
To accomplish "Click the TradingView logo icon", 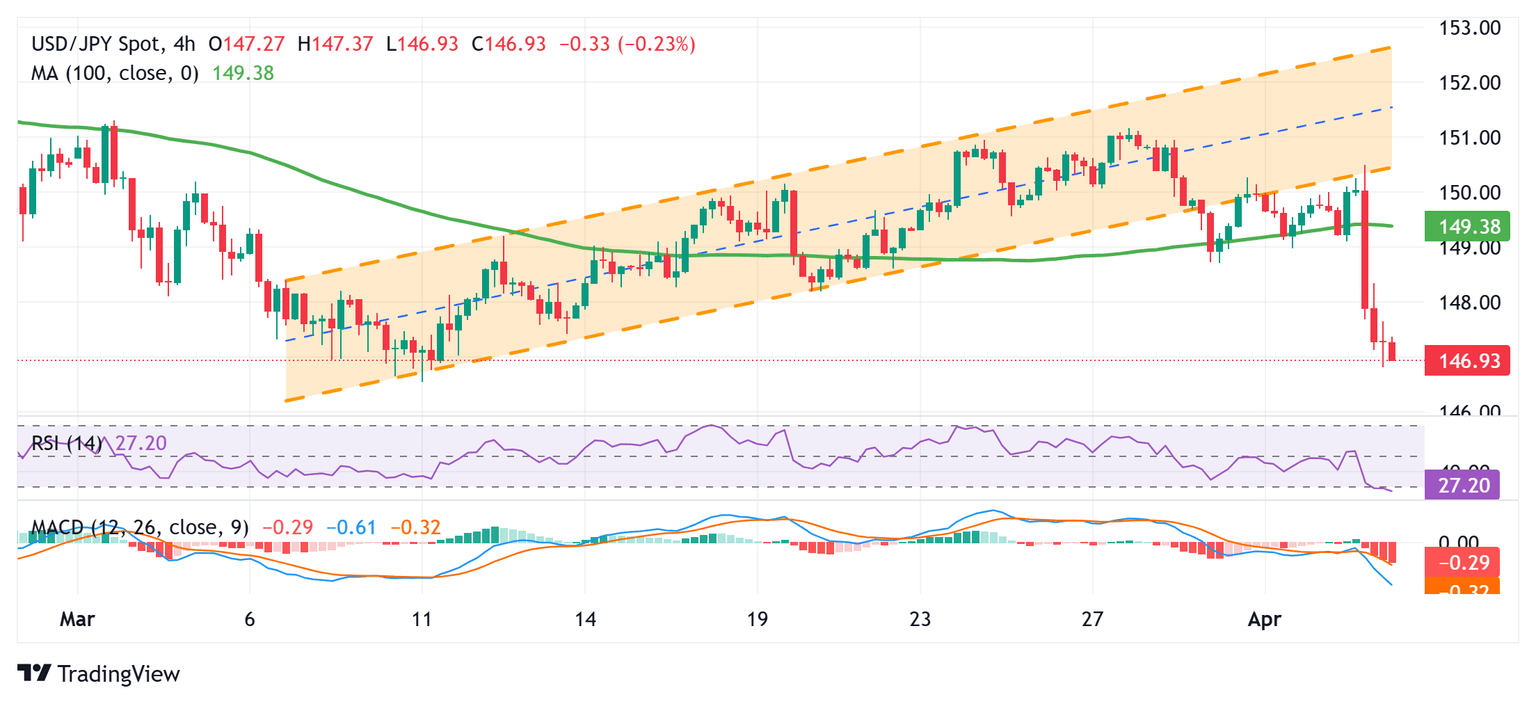I will pos(35,673).
